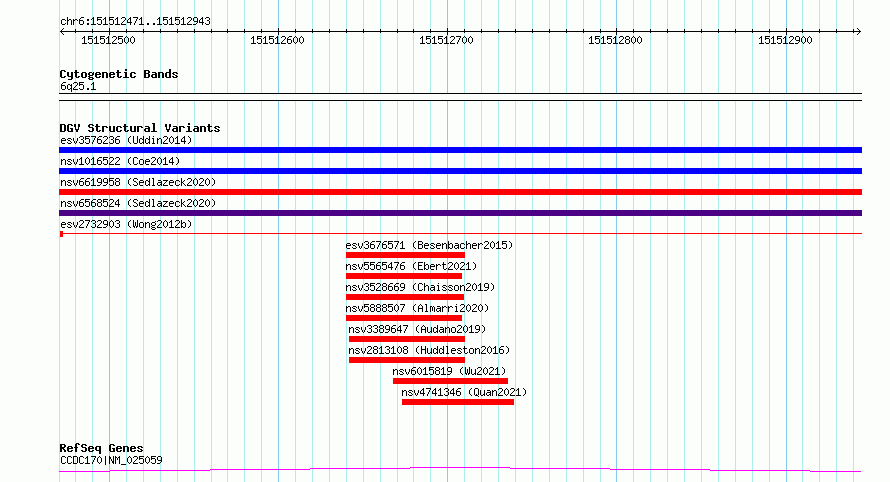Click the red bar under nsv4741346

[x=458, y=402]
